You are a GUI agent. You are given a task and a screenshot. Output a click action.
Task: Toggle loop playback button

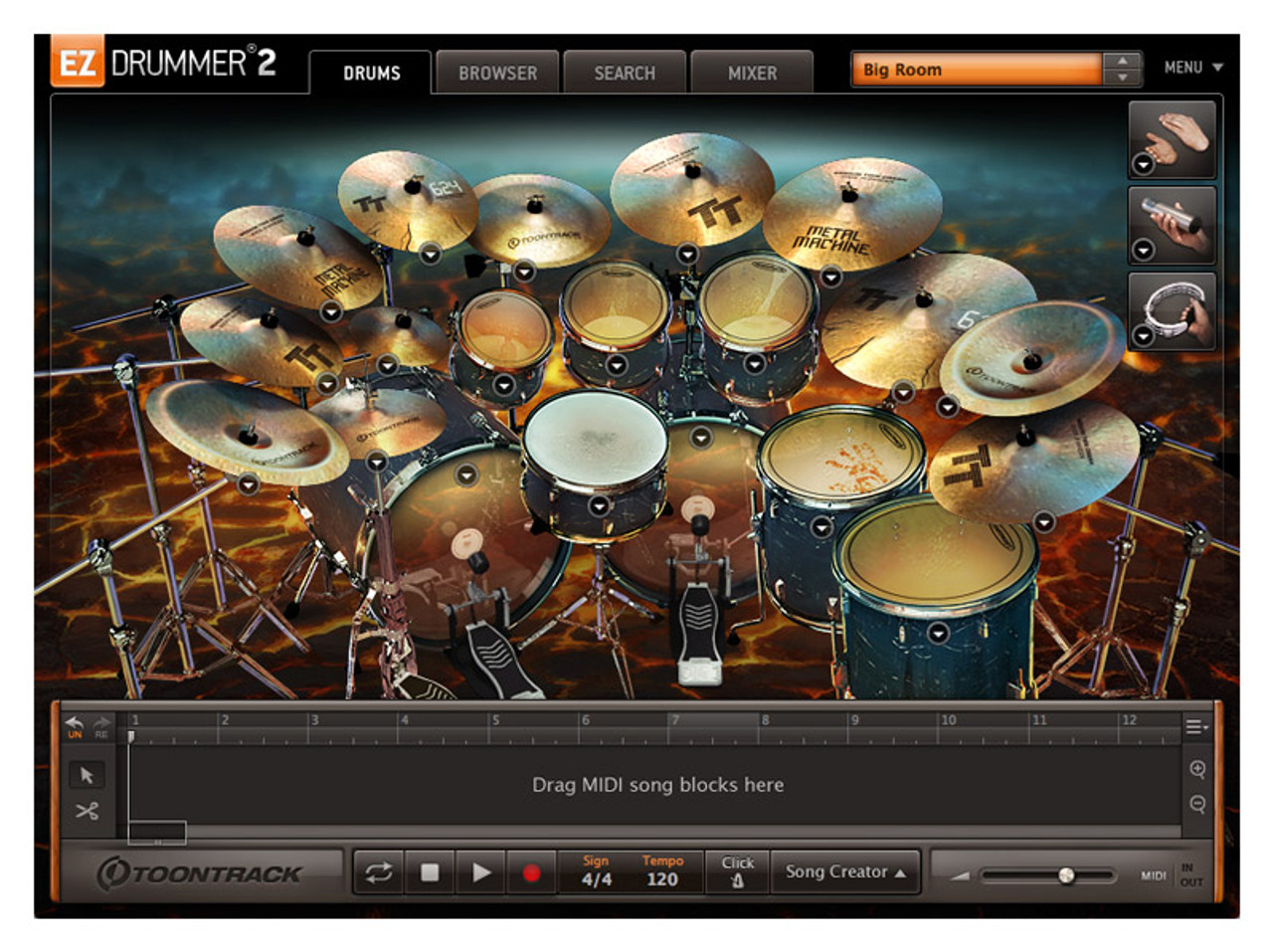[x=379, y=872]
